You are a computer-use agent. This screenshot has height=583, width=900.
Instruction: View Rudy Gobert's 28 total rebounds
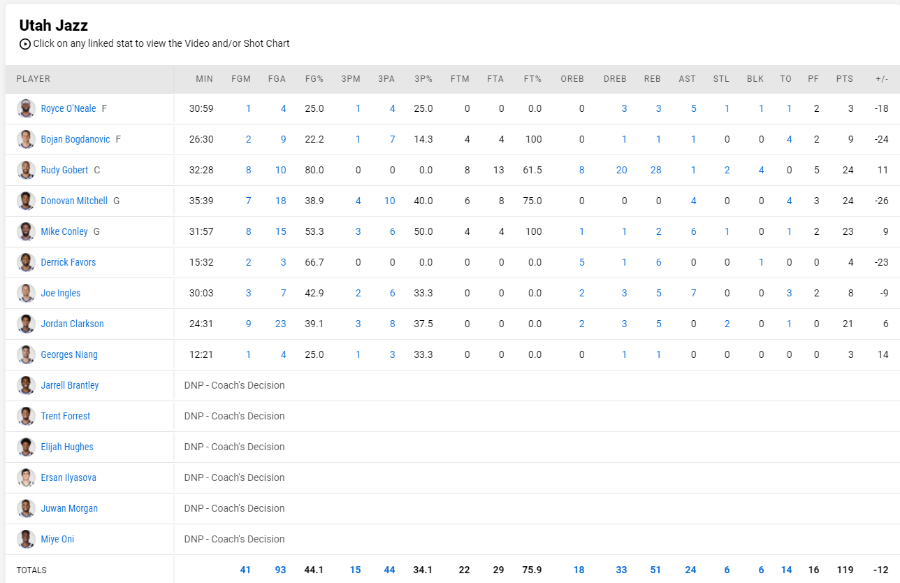655,170
